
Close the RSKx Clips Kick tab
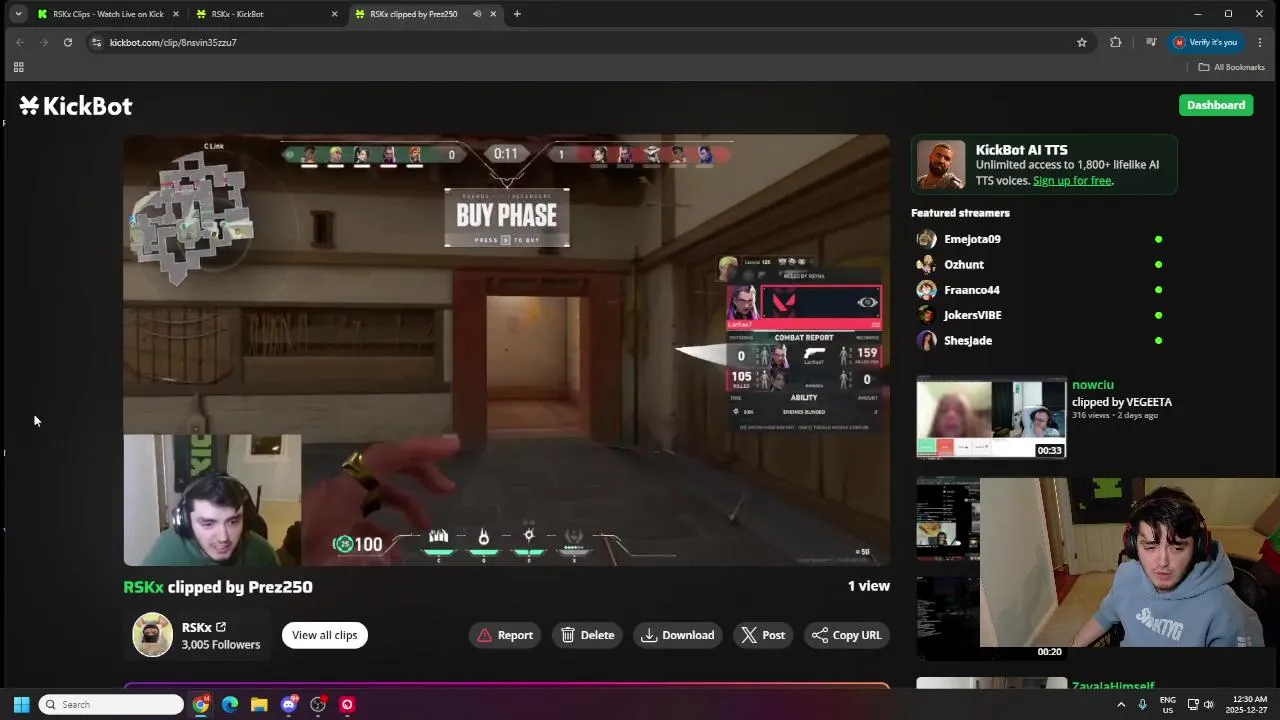176,14
